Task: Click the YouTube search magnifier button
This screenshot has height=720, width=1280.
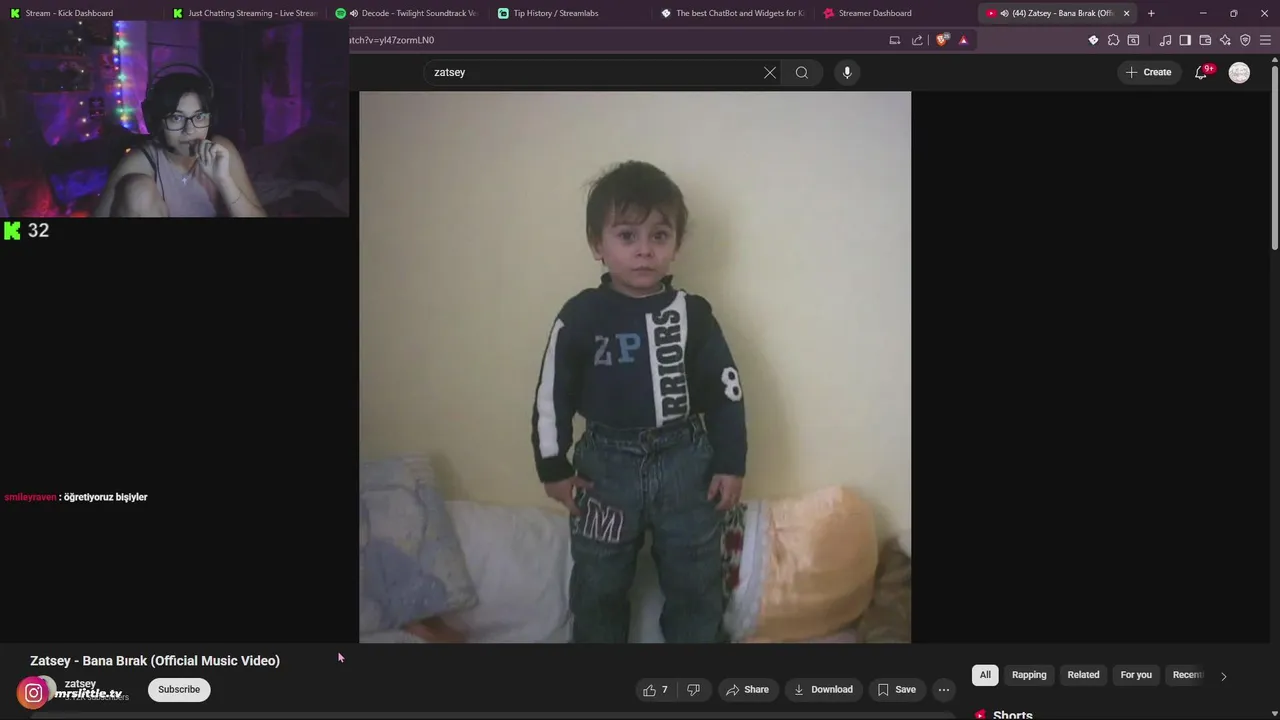Action: pos(802,72)
